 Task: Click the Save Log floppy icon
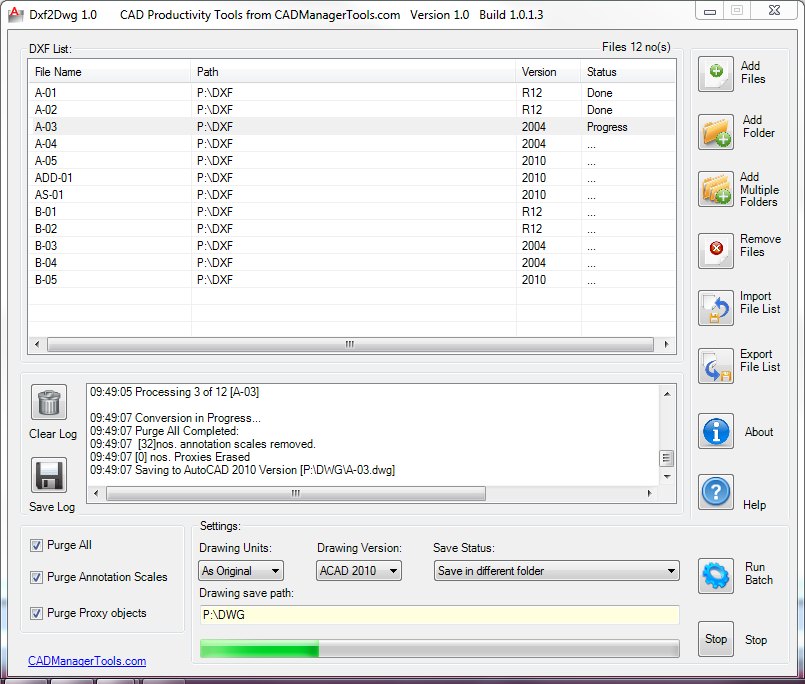49,475
